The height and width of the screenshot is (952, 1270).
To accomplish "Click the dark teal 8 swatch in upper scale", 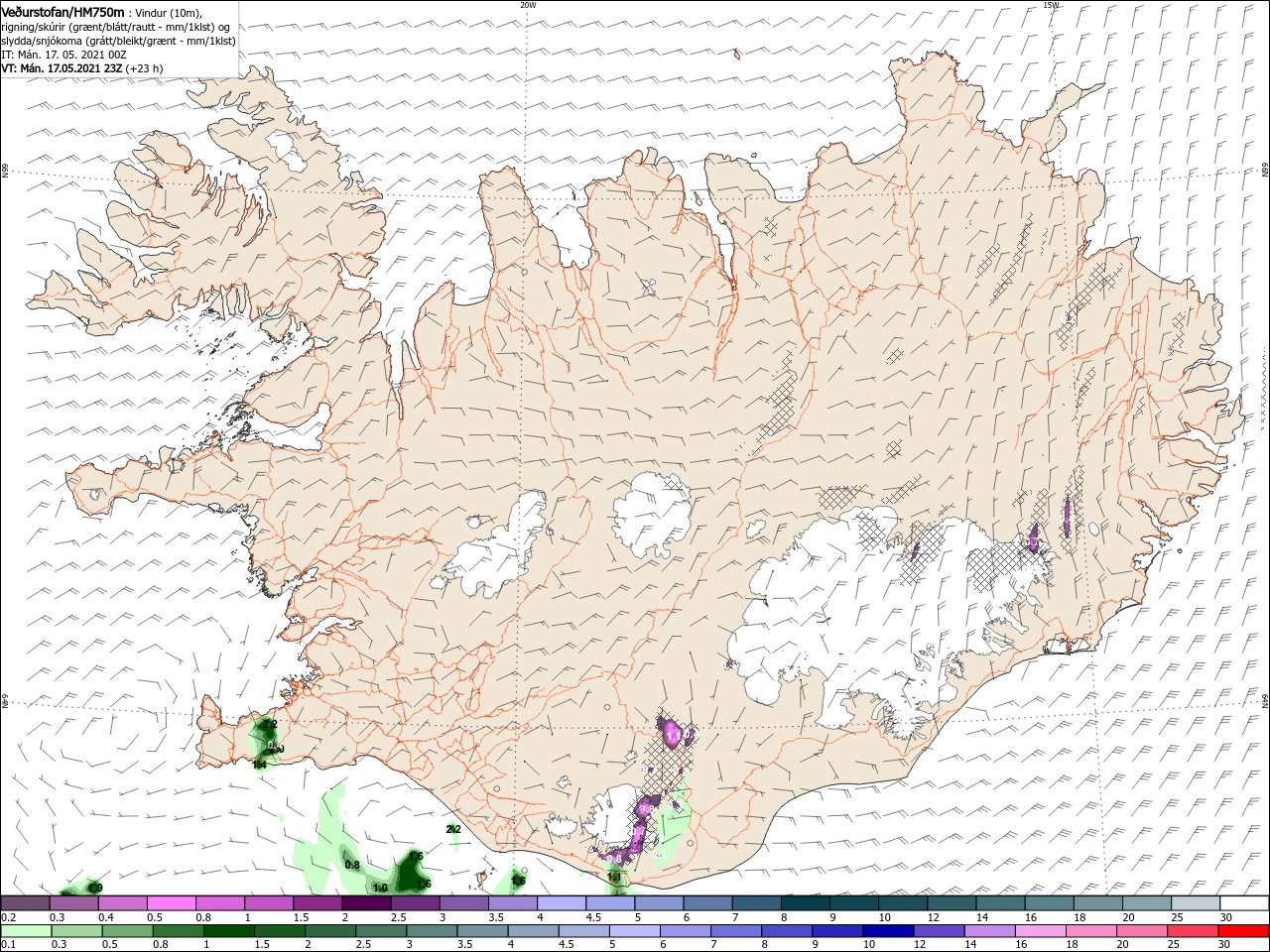I will pyautogui.click(x=806, y=903).
